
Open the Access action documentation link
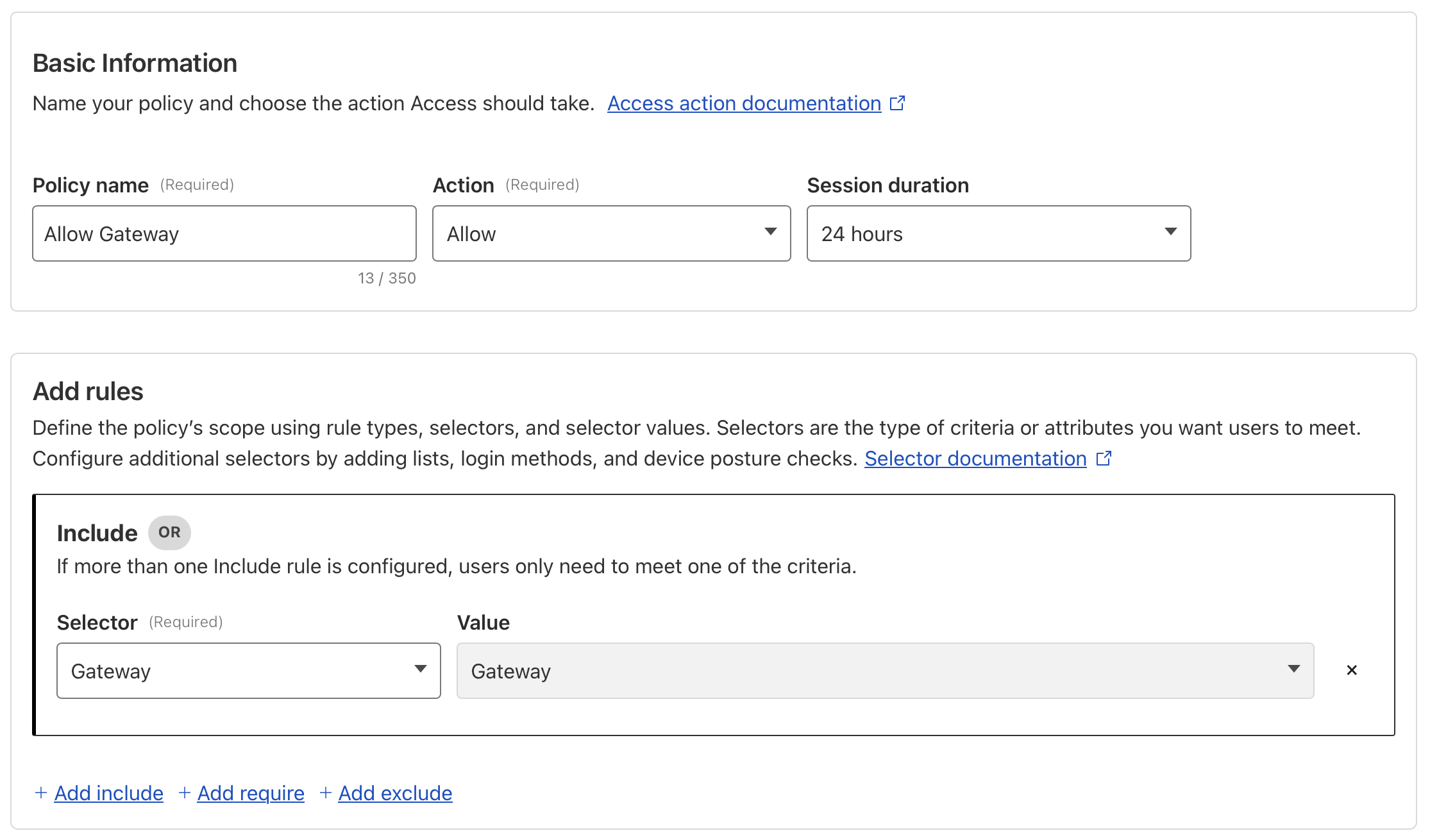[744, 103]
